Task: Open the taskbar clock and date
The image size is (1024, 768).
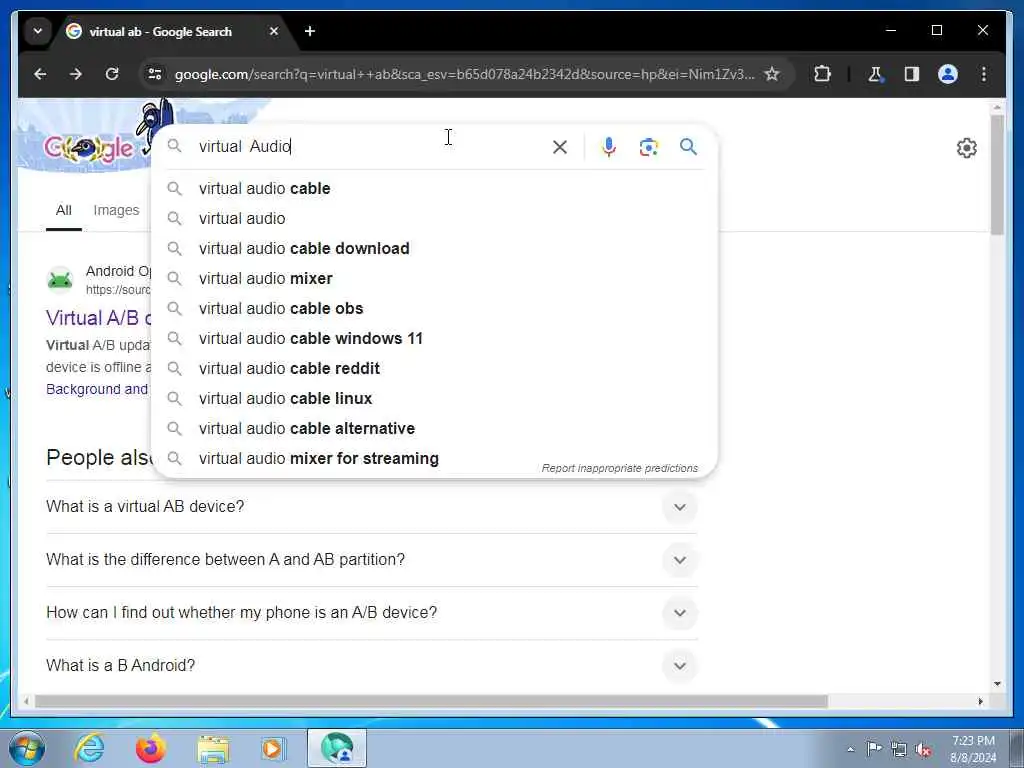Action: (973, 749)
